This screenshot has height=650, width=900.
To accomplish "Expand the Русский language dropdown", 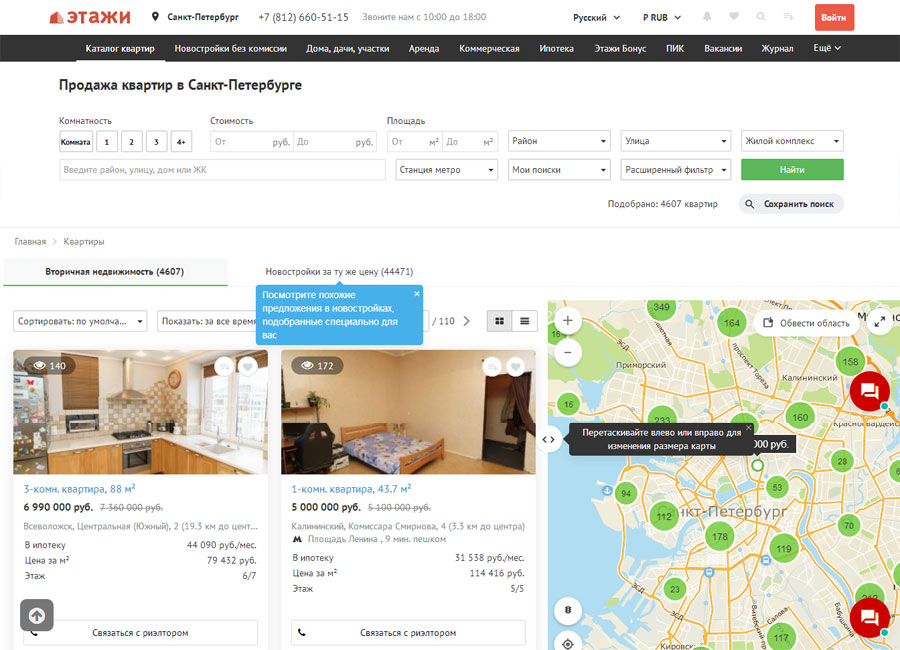I will [596, 17].
